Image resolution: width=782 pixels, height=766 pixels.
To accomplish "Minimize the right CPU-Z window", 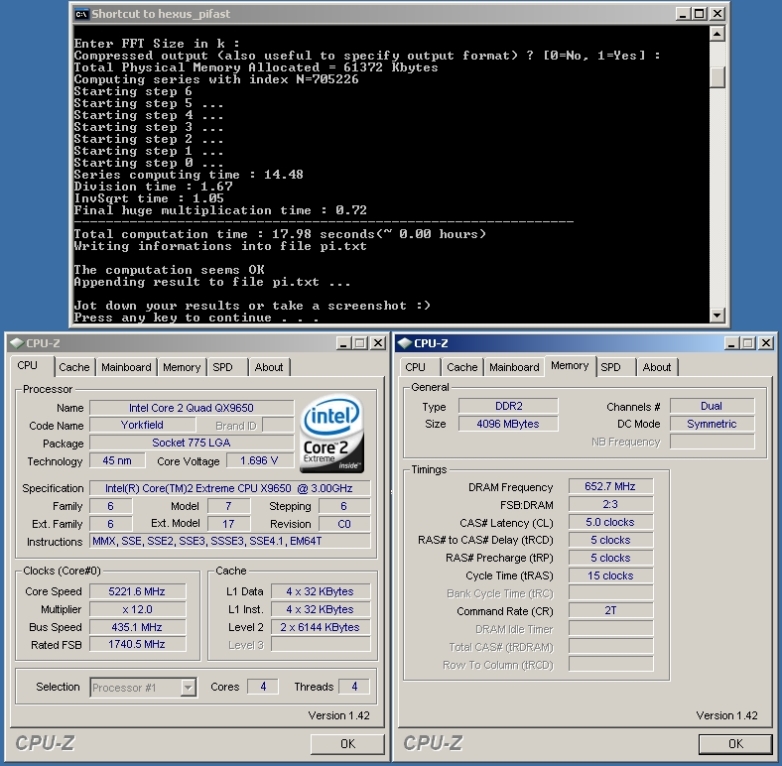I will coord(731,343).
